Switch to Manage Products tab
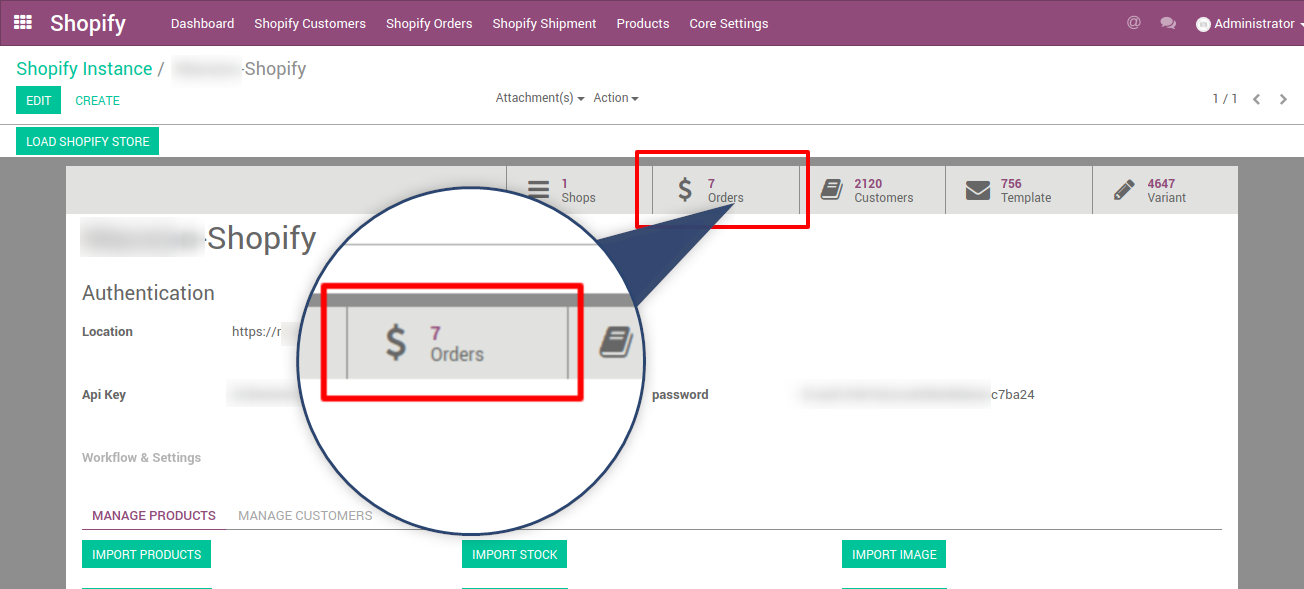The height and width of the screenshot is (589, 1304). pyautogui.click(x=154, y=516)
